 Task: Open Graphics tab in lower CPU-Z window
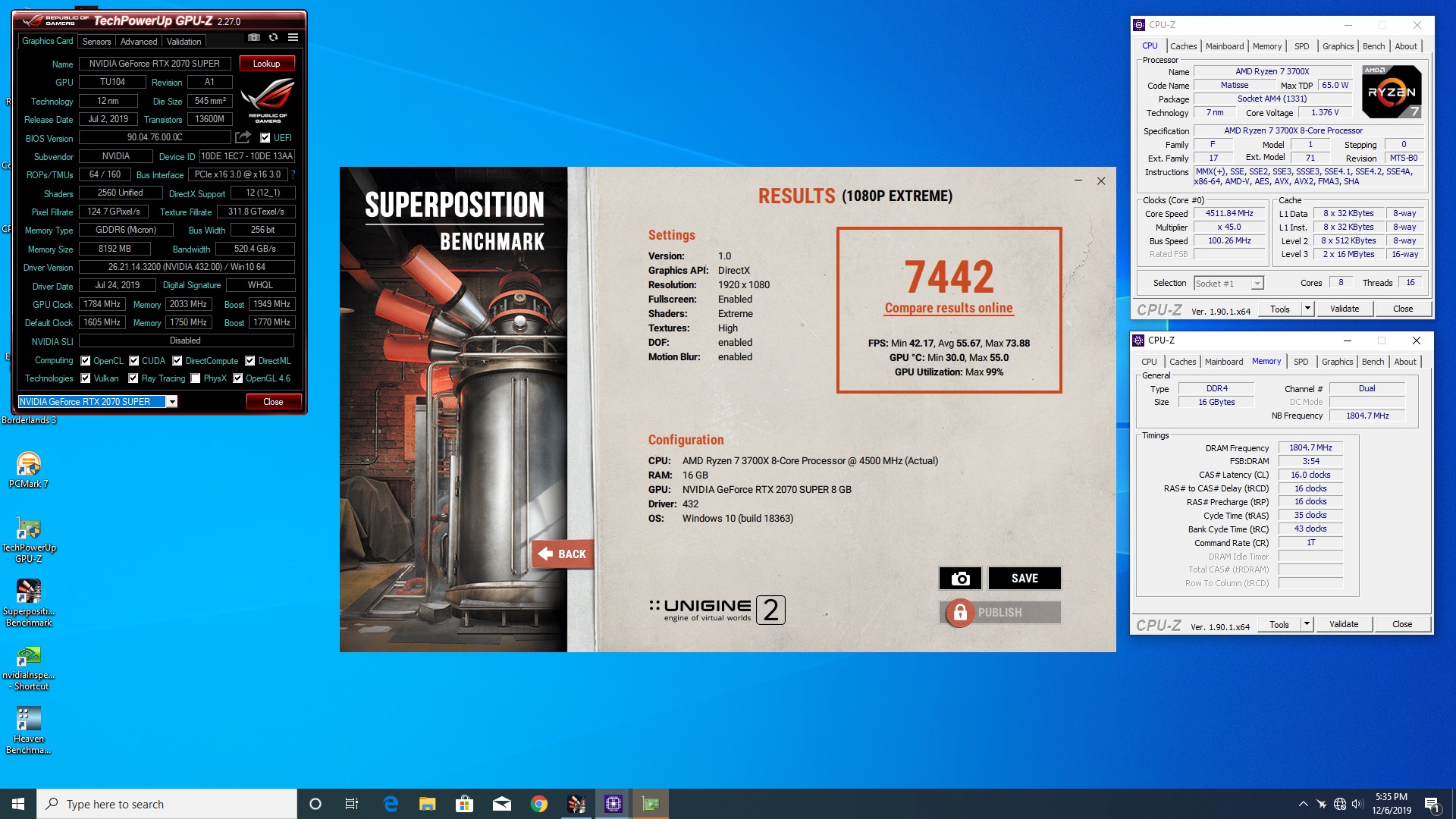coord(1338,362)
